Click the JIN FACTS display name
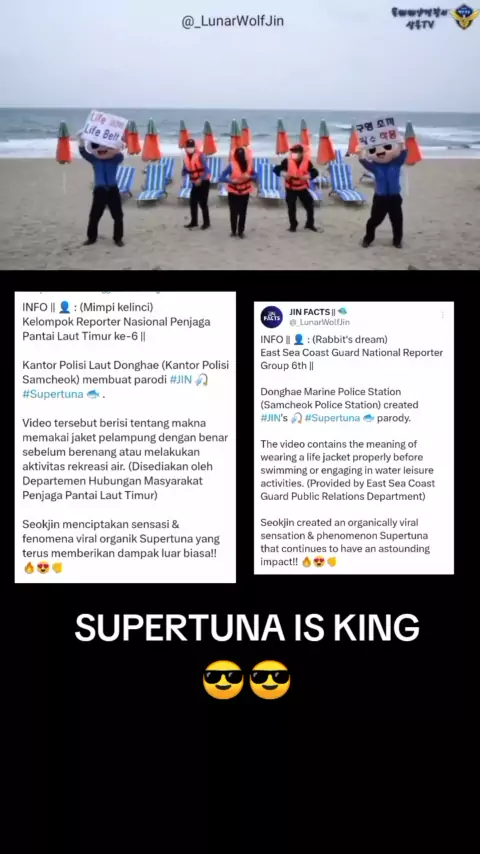Image resolution: width=480 pixels, height=854 pixels. (309, 312)
